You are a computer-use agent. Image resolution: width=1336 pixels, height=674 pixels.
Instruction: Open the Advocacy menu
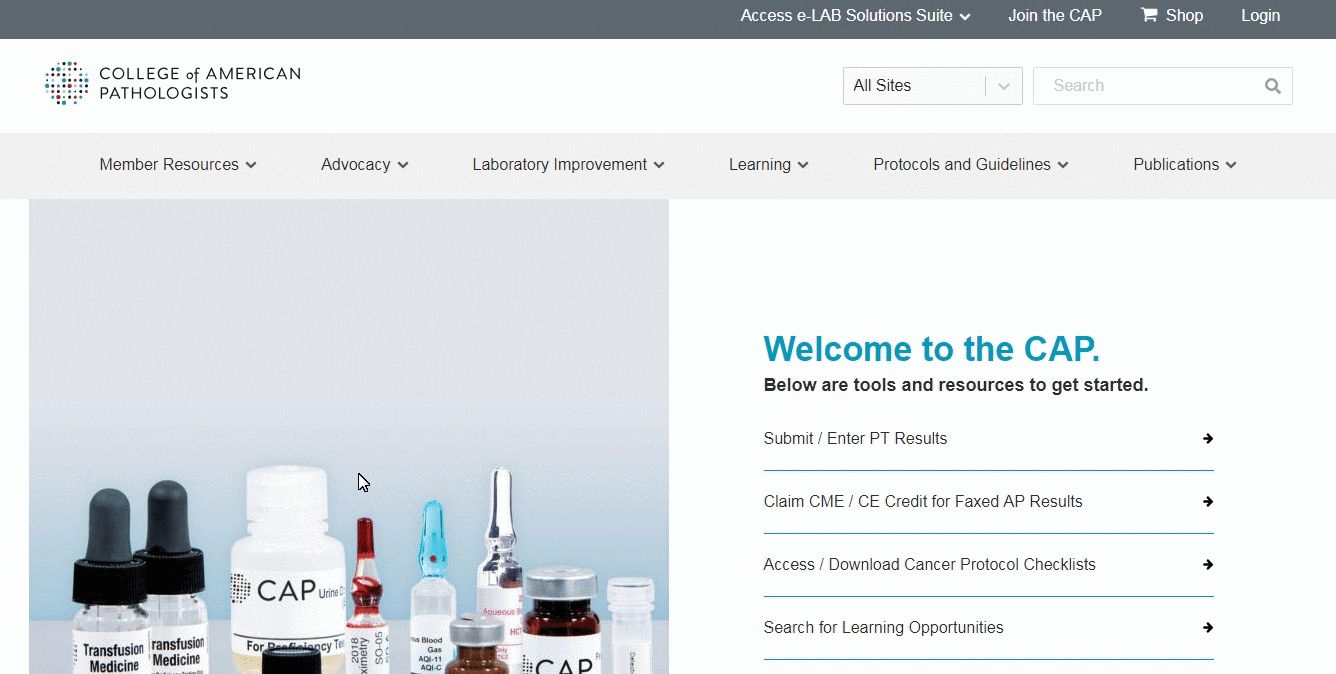[365, 165]
